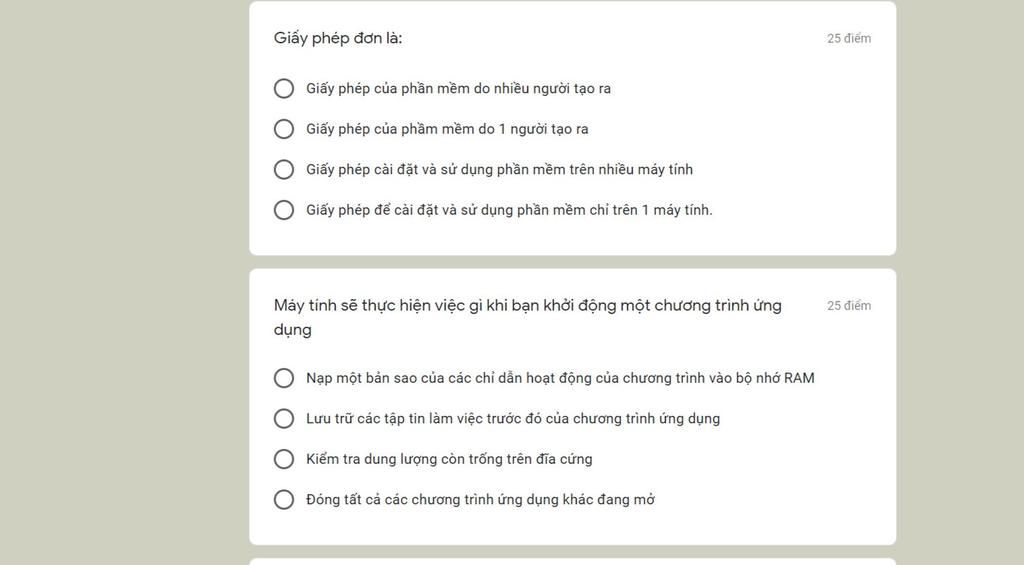Click answer text 'Giấy phép của phầm mềm do 1 người tạo ra'
This screenshot has width=1024, height=565.
[x=447, y=129]
